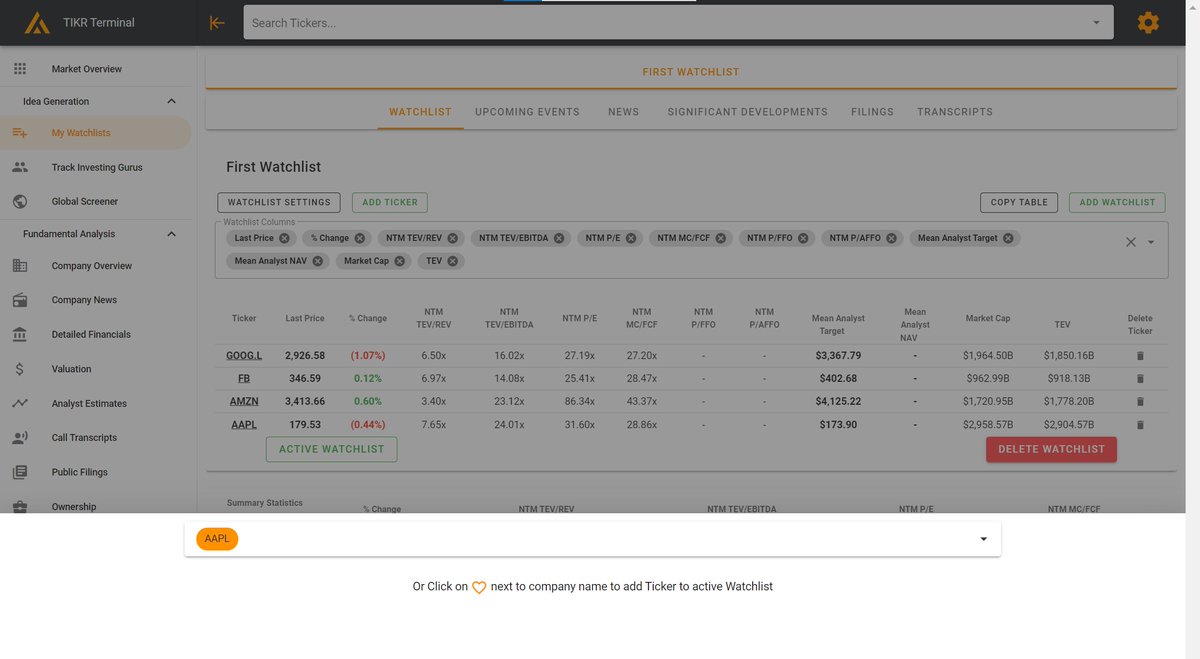This screenshot has width=1200, height=659.
Task: Open the GOOG.L ticker link
Action: point(244,355)
